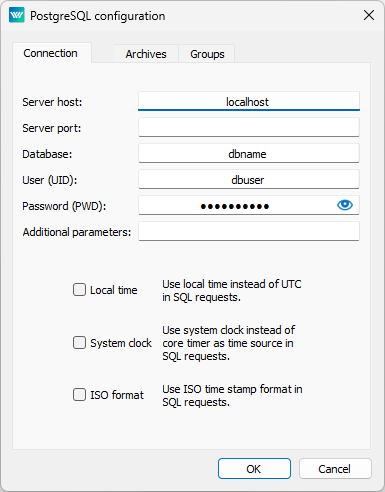385x492 pixels.
Task: Select the Database field with dbname
Action: point(249,153)
